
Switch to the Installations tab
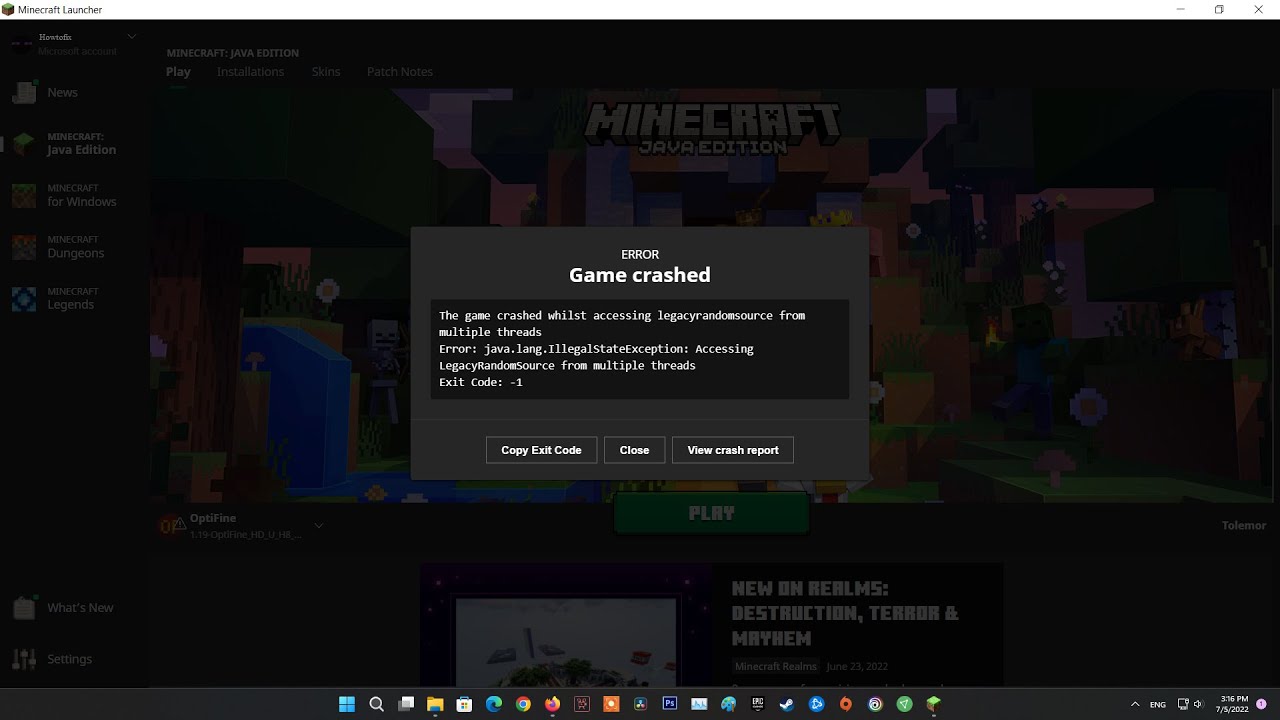250,72
